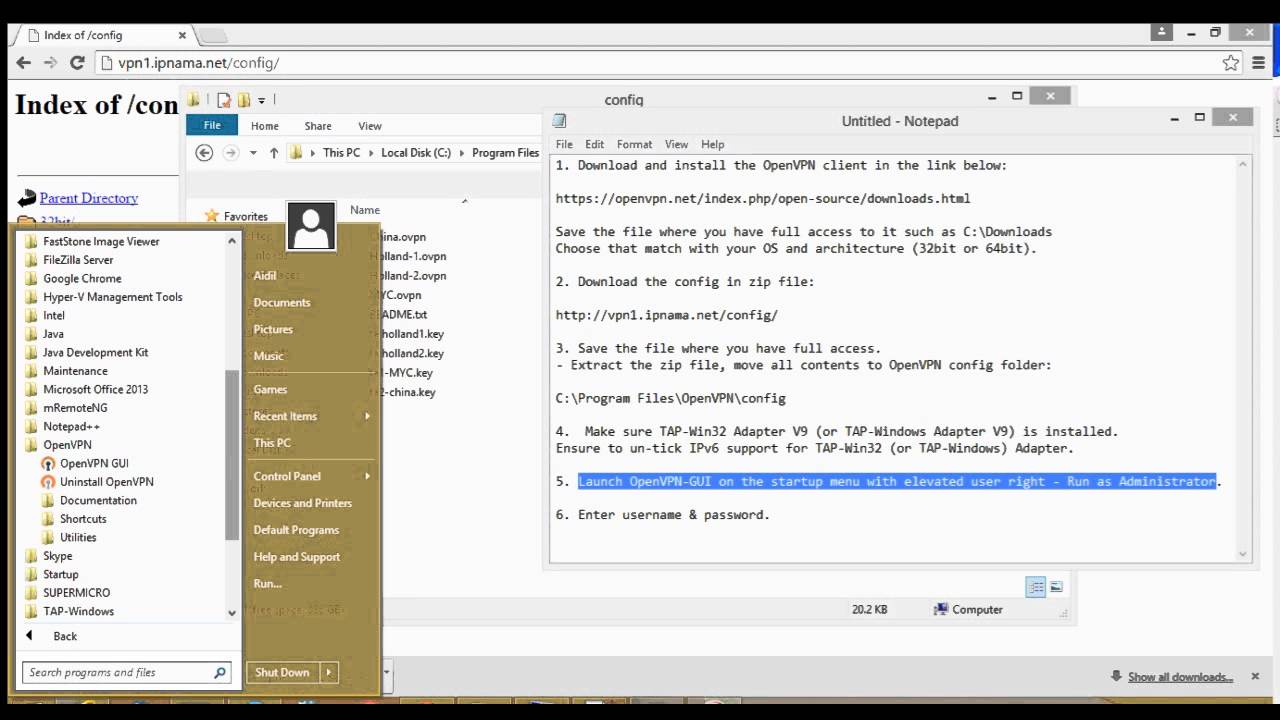Click the OpenVPN GUI program icon
The image size is (1280, 720).
(48, 464)
